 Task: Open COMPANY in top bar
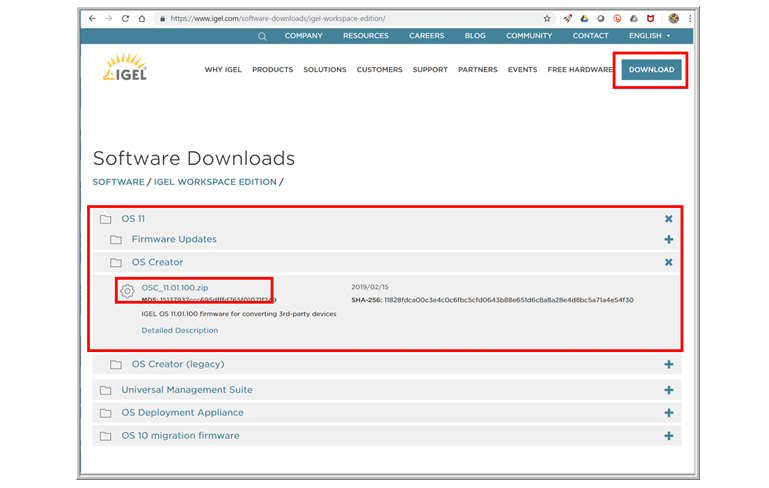304,36
